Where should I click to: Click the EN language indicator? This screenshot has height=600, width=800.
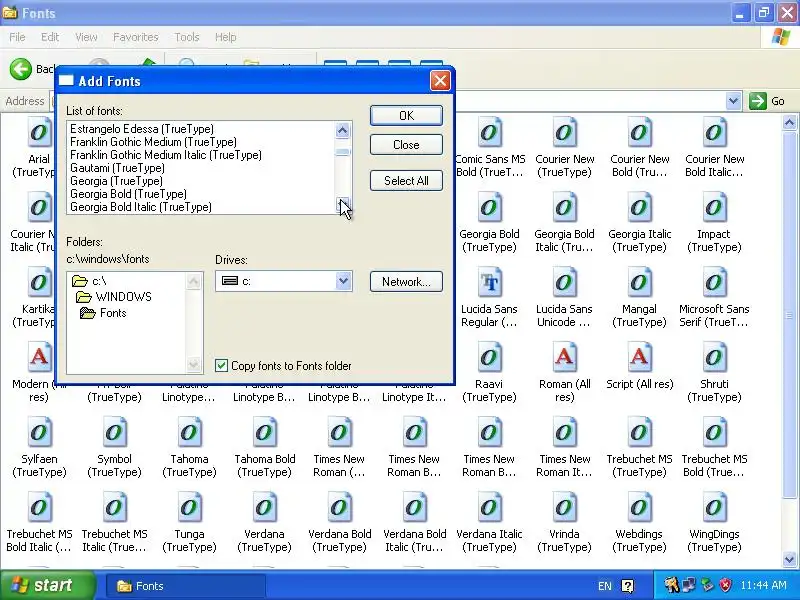(605, 586)
